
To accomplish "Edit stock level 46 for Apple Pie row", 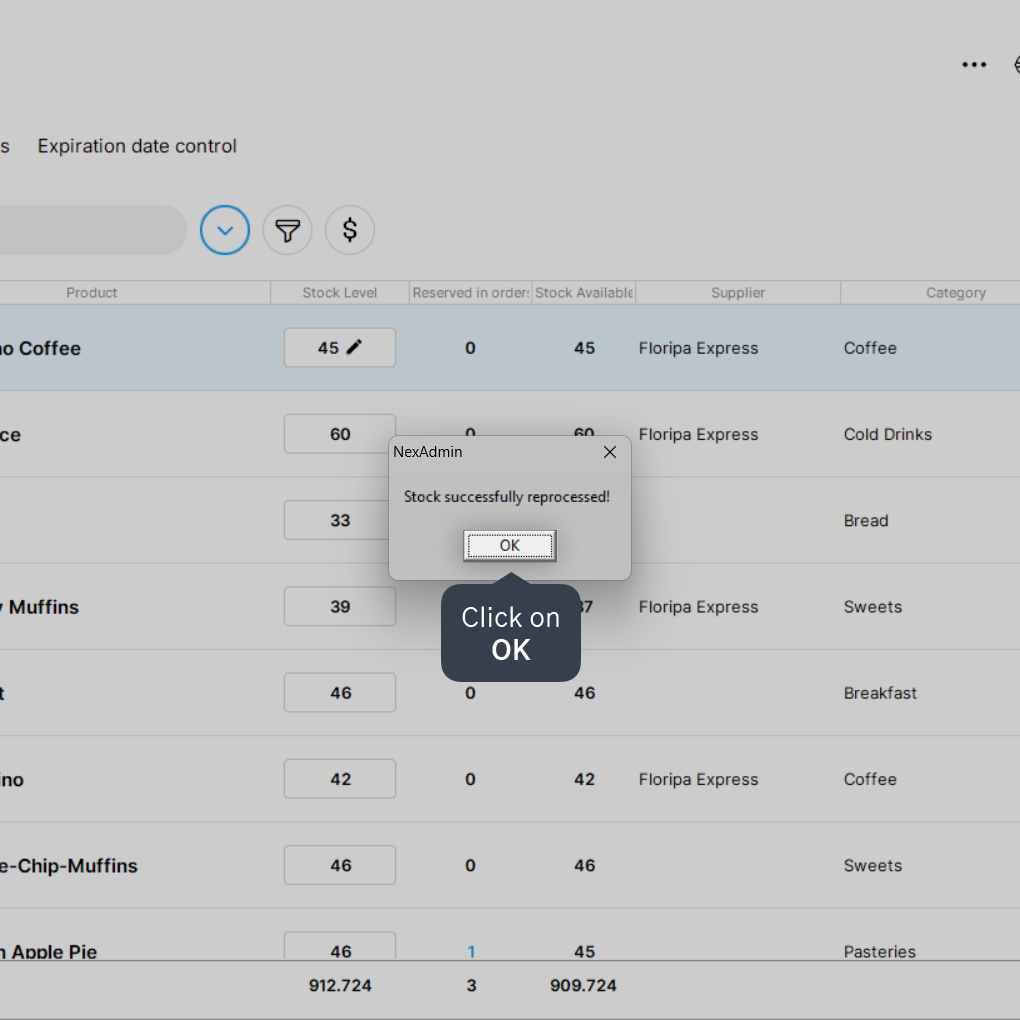I will [340, 946].
